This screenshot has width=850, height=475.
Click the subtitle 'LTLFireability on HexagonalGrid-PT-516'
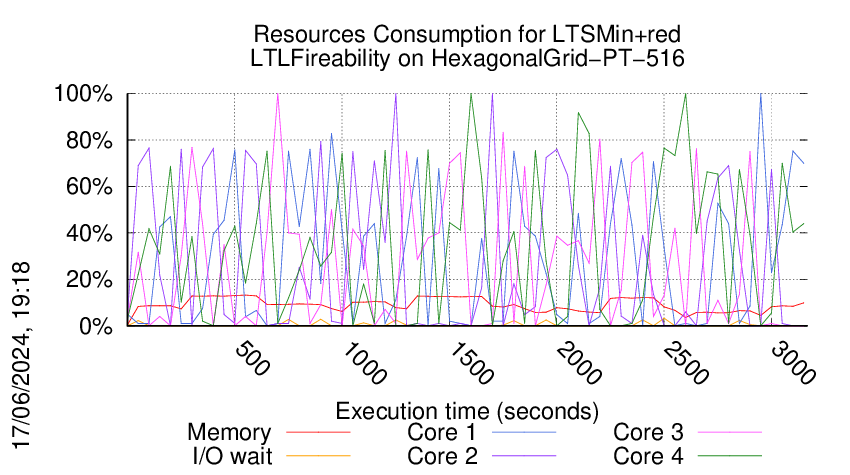coord(467,58)
